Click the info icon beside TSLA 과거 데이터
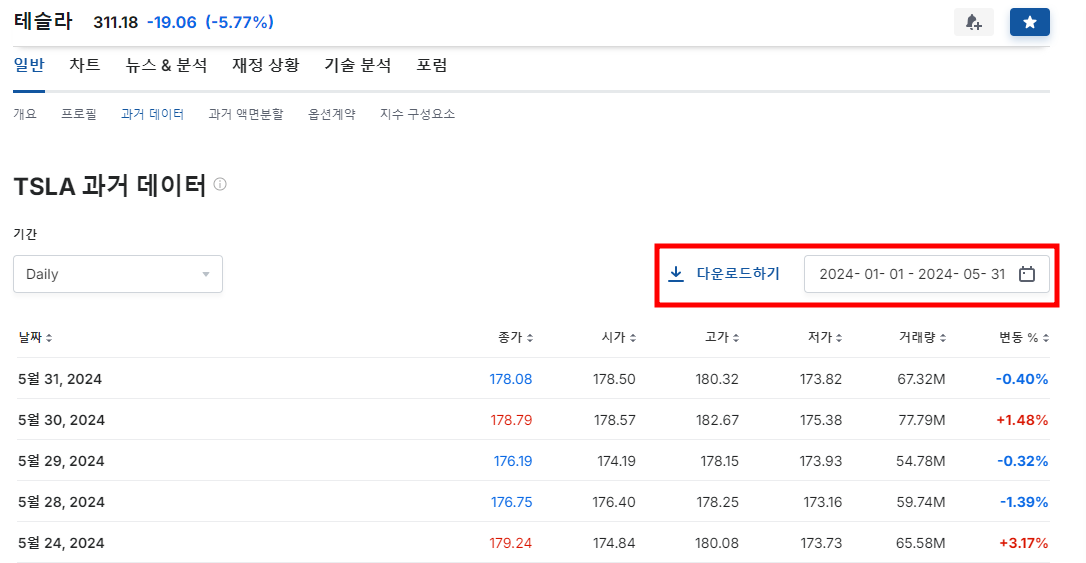The height and width of the screenshot is (563, 1086). coord(220,184)
